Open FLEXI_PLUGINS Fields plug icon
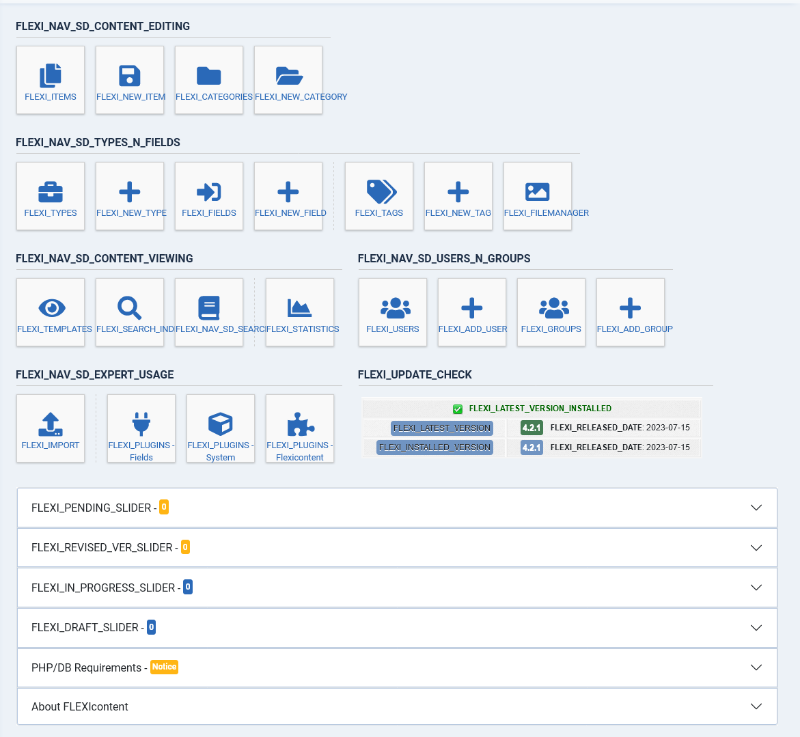Screen dimensions: 800x737 coord(141,424)
